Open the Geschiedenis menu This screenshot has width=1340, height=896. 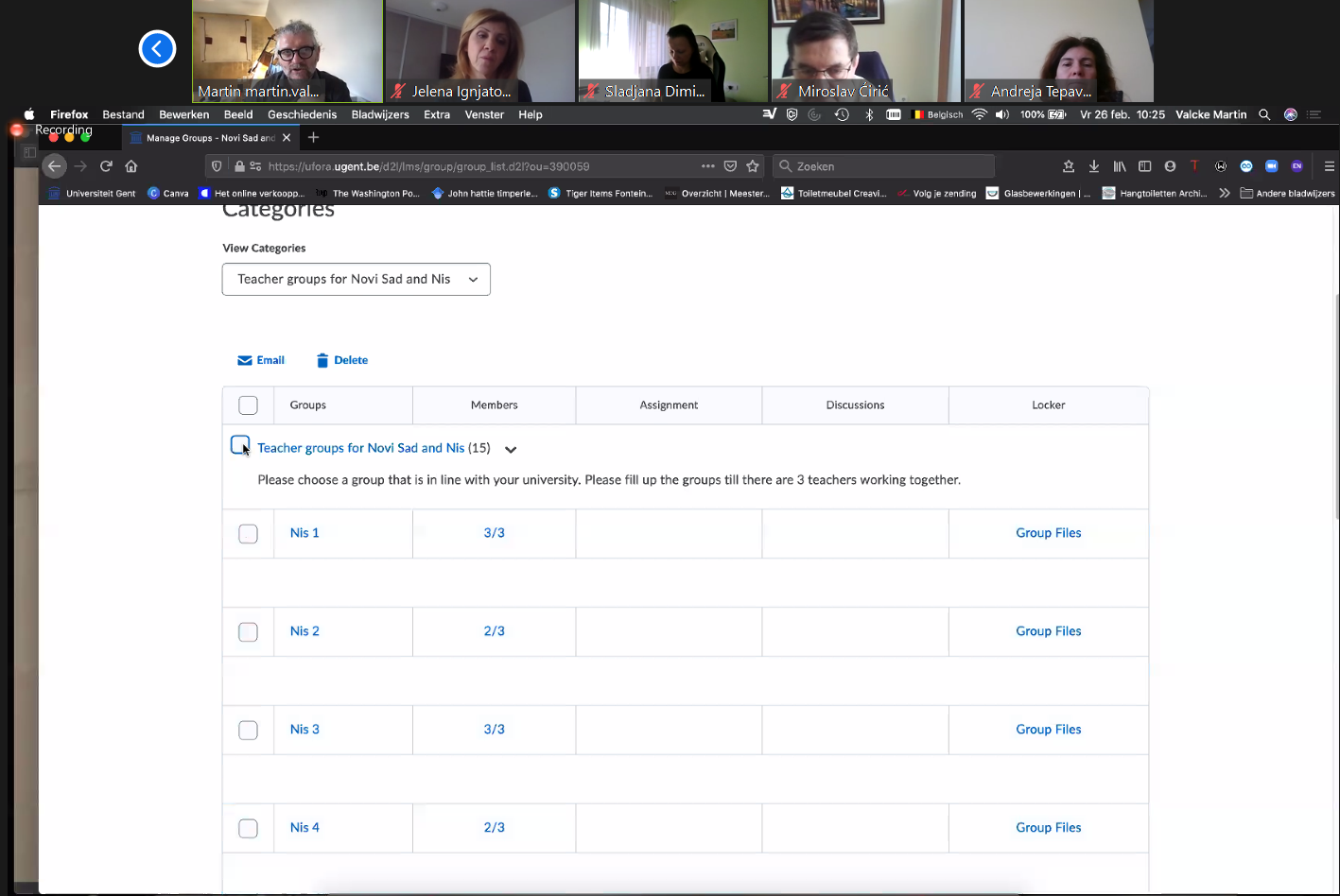pyautogui.click(x=303, y=114)
